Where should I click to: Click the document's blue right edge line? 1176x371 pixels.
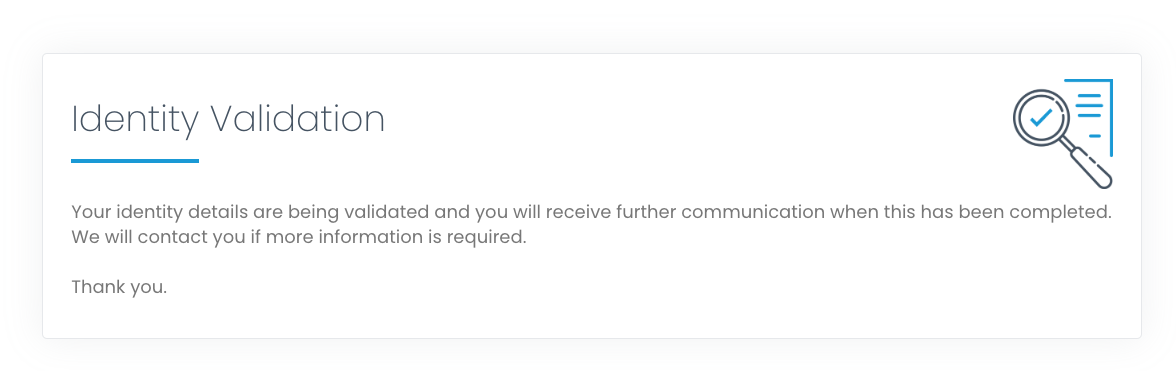tap(1111, 118)
